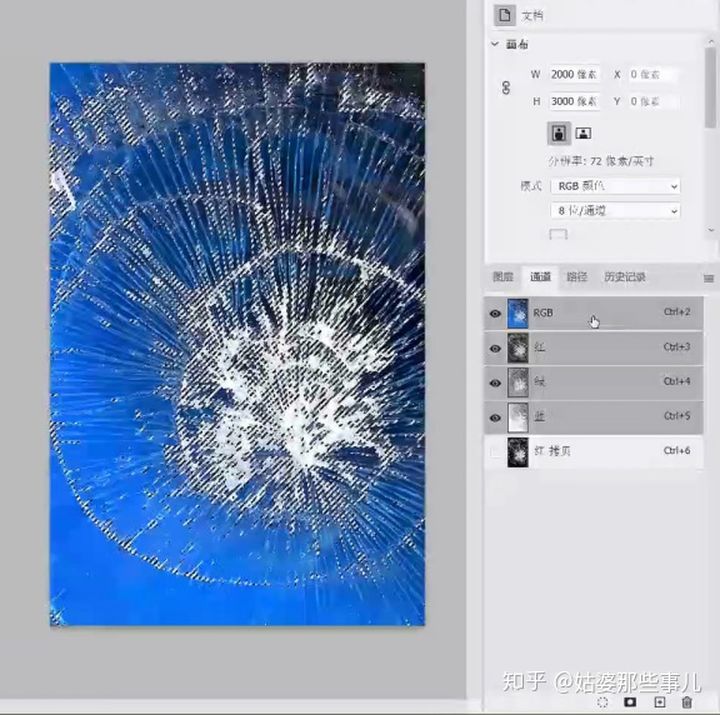Click the 红 拷贝 channel thumbnail
The width and height of the screenshot is (720, 715).
518,452
